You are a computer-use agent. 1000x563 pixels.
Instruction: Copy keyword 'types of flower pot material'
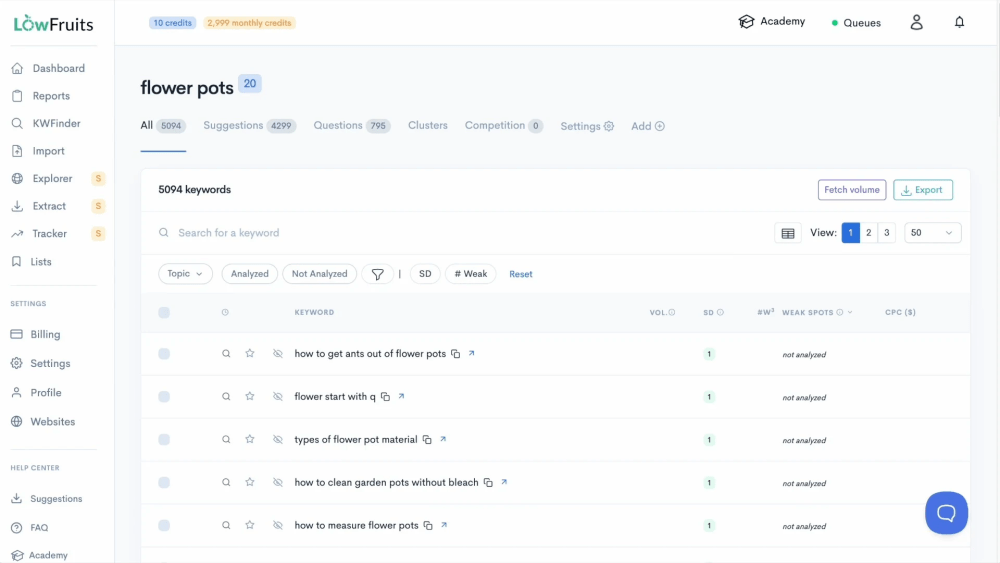coord(427,440)
